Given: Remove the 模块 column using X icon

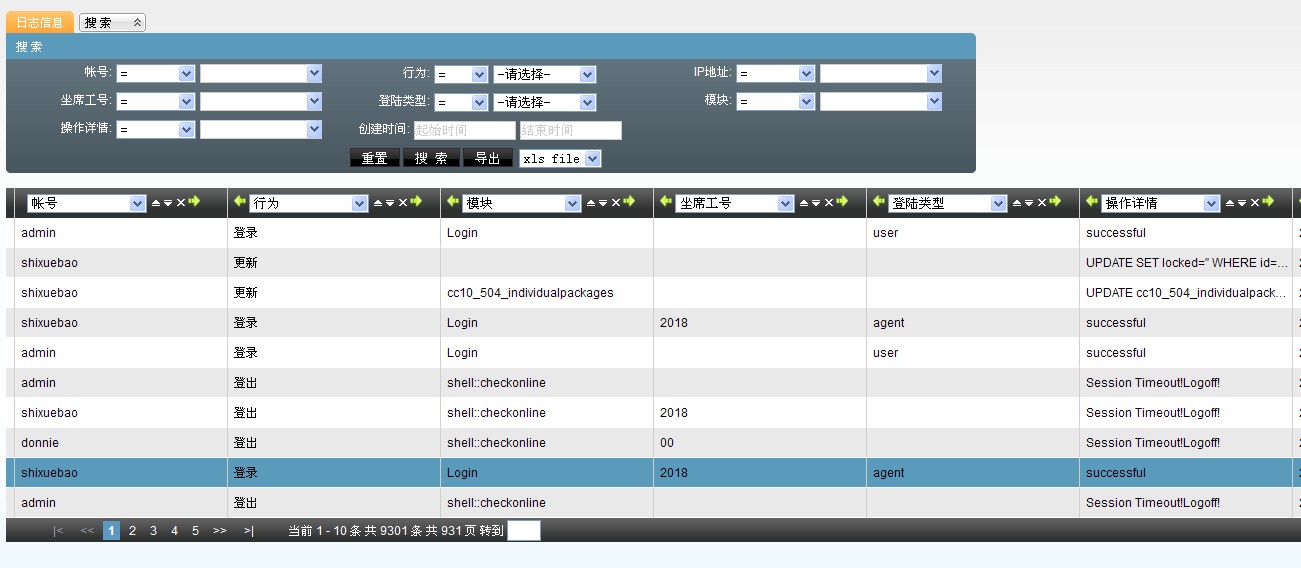Looking at the screenshot, I should 615,203.
